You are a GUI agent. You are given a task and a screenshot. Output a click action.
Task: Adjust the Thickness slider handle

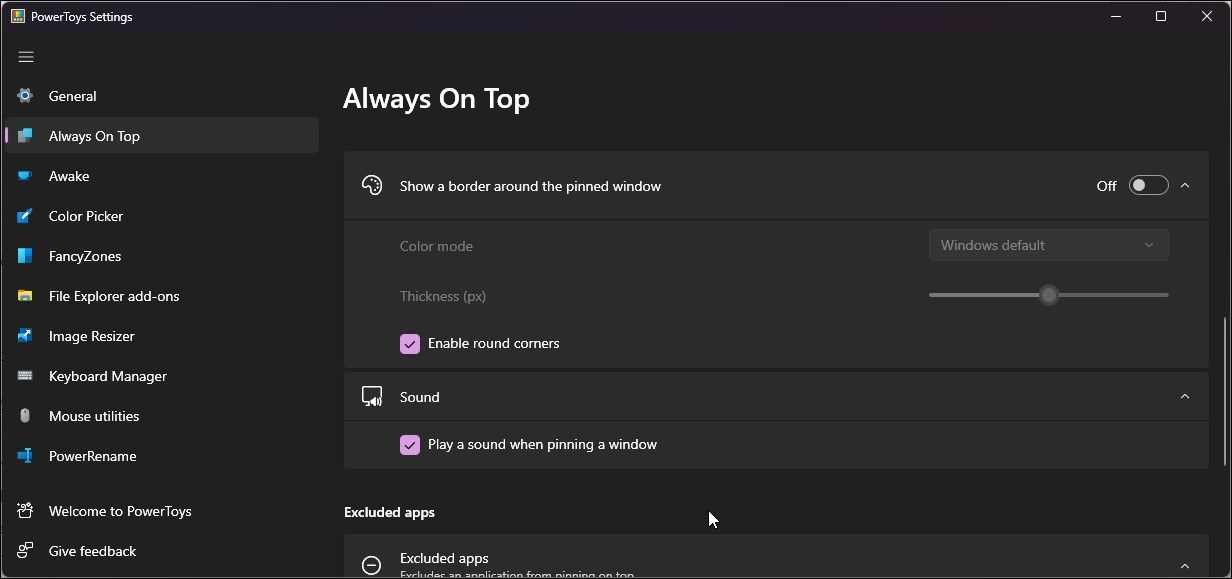pos(1048,294)
